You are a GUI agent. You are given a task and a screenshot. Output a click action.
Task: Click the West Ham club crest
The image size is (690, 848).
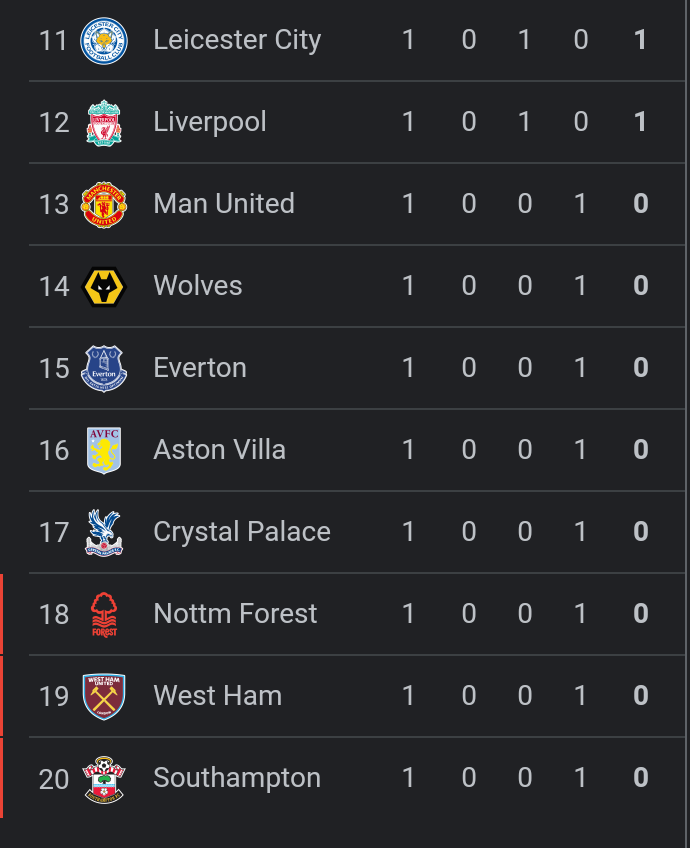[x=104, y=696]
